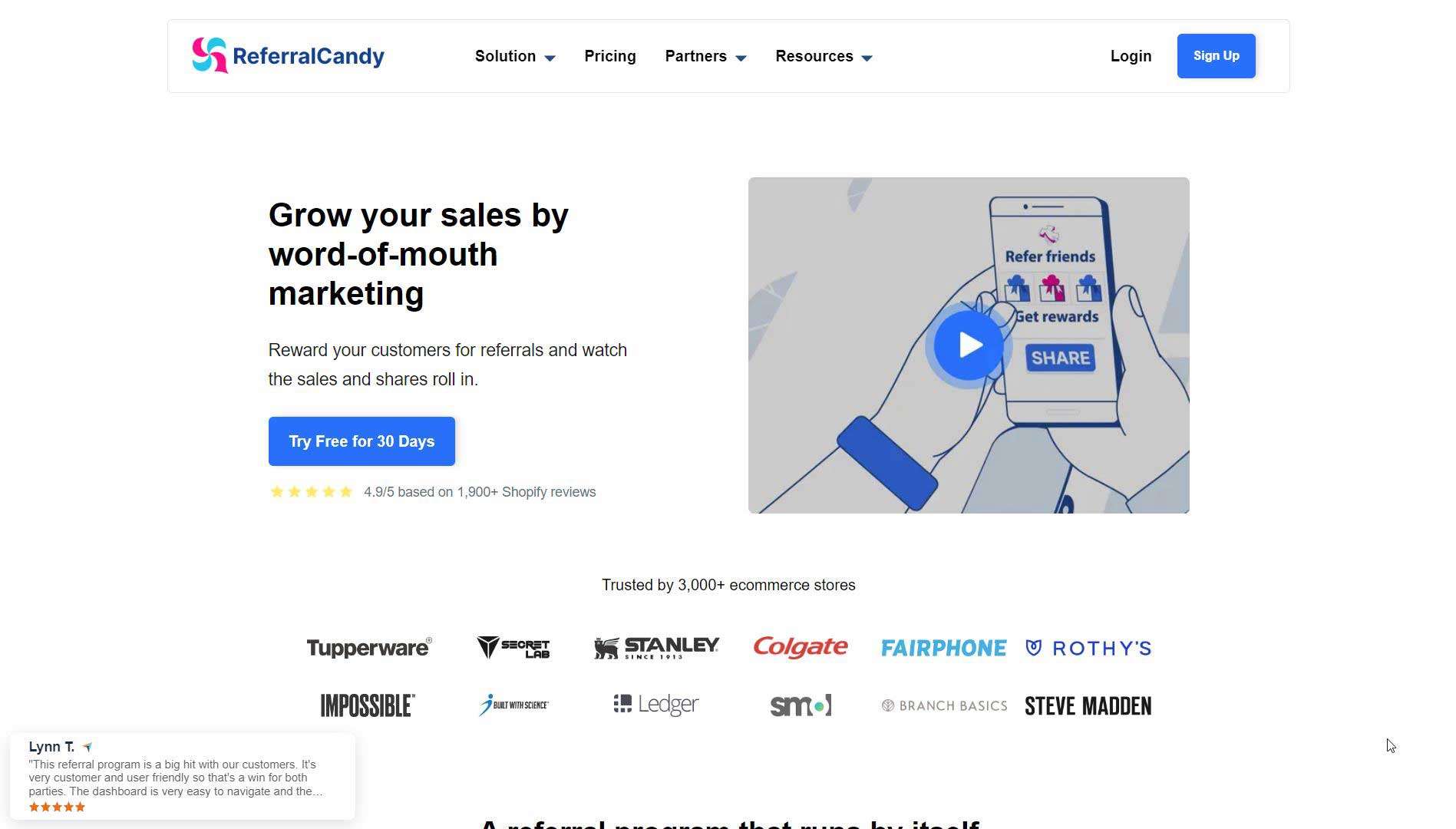
Task: Select the Tupperware brand logo
Action: pyautogui.click(x=369, y=647)
